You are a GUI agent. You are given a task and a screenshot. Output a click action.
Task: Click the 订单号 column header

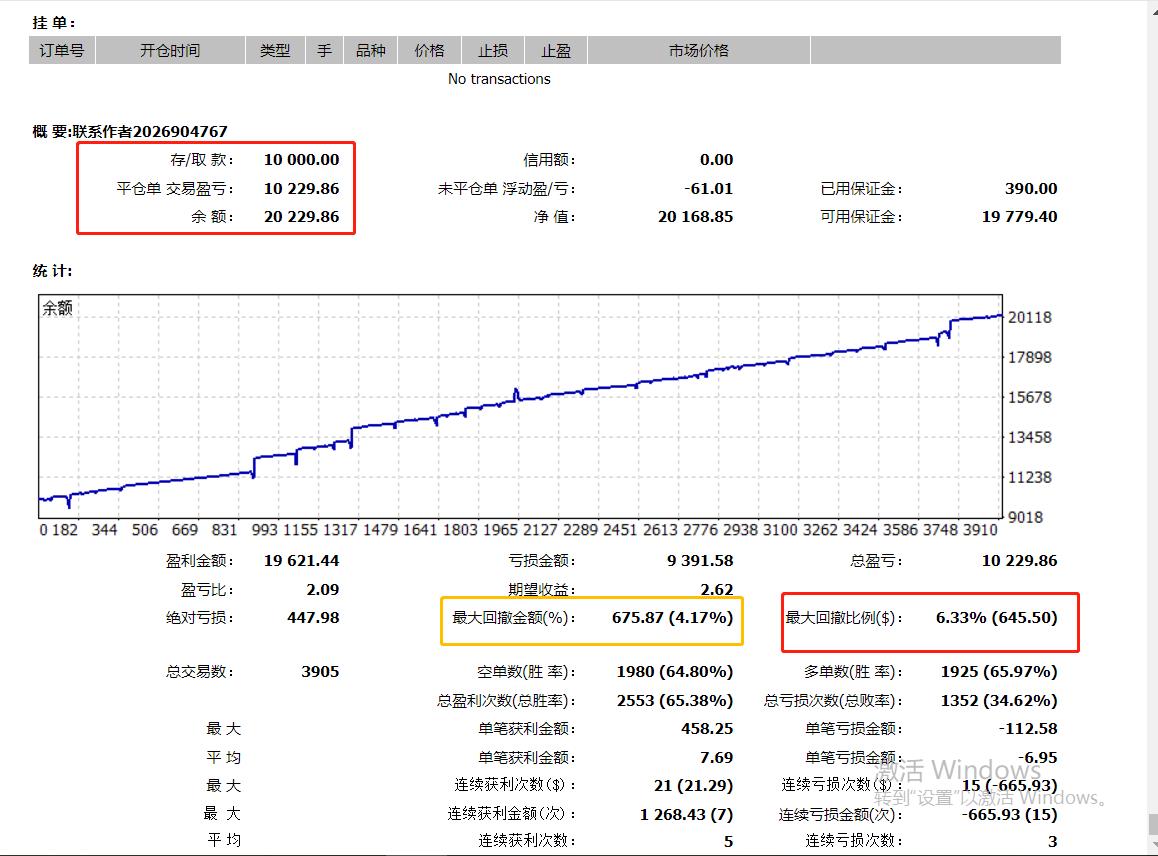coord(62,51)
